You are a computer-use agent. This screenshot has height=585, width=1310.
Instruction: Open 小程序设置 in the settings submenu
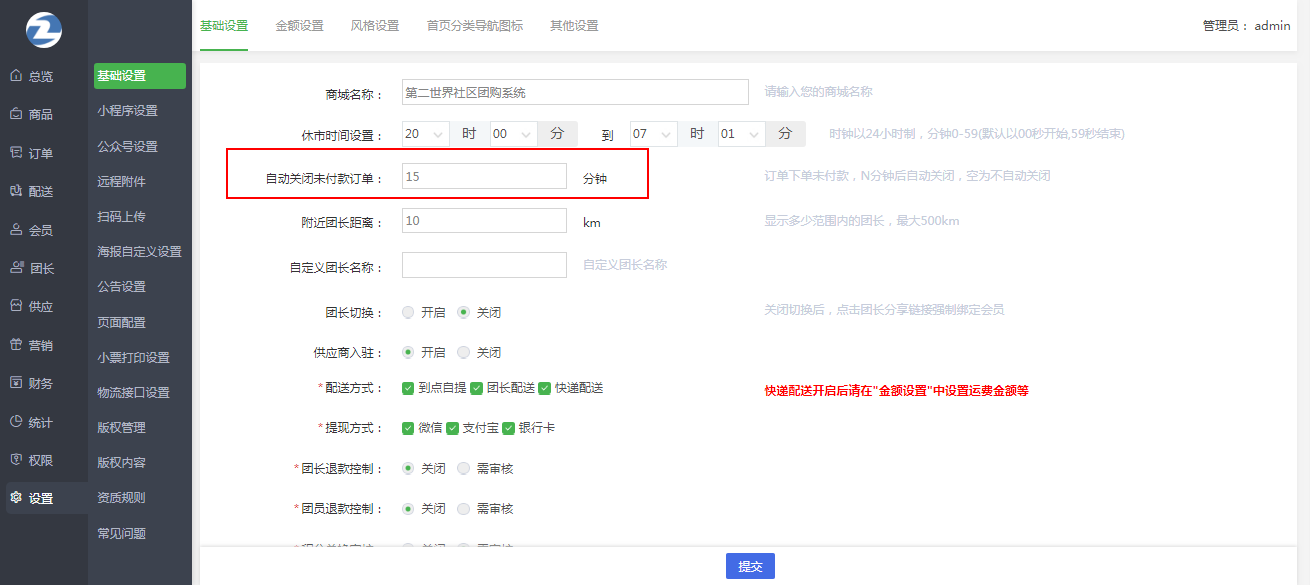(x=128, y=111)
